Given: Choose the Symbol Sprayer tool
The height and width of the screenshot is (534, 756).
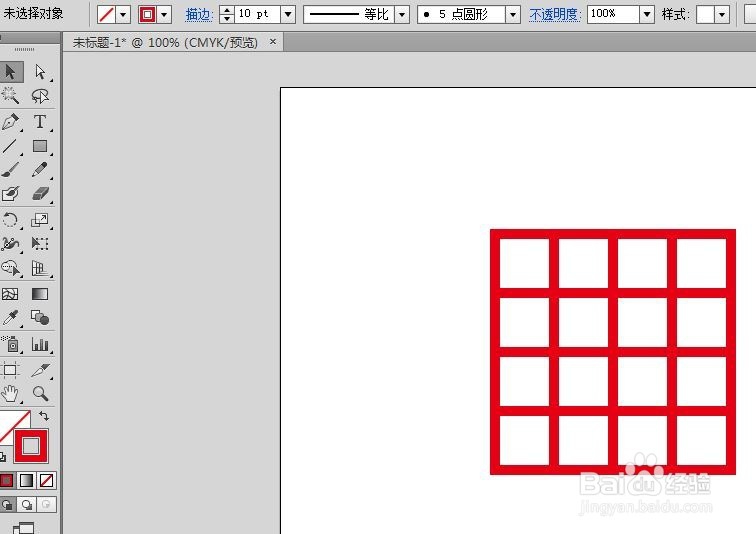Looking at the screenshot, I should click(x=11, y=345).
